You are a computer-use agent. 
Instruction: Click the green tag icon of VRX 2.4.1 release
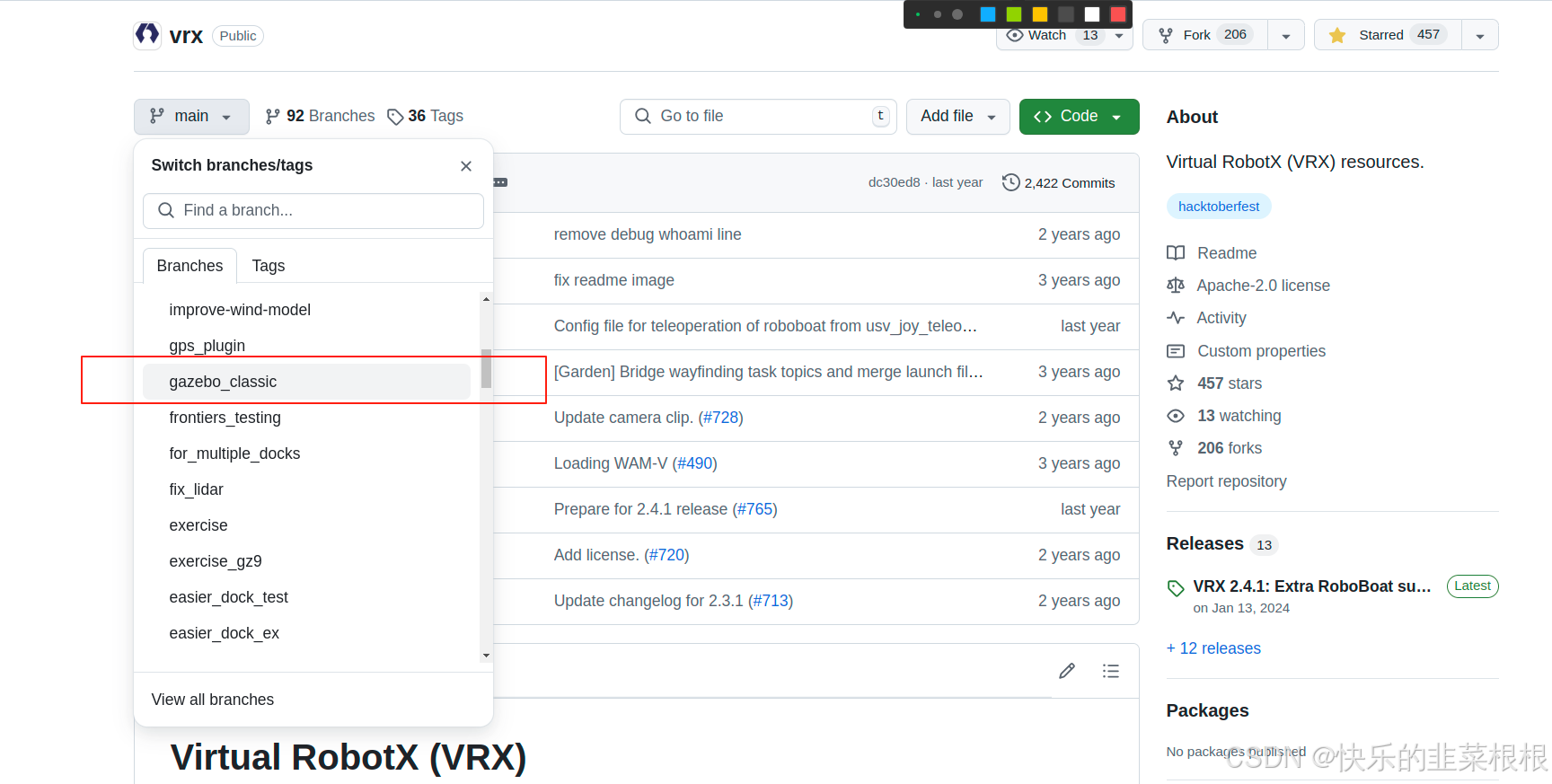[x=1176, y=588]
